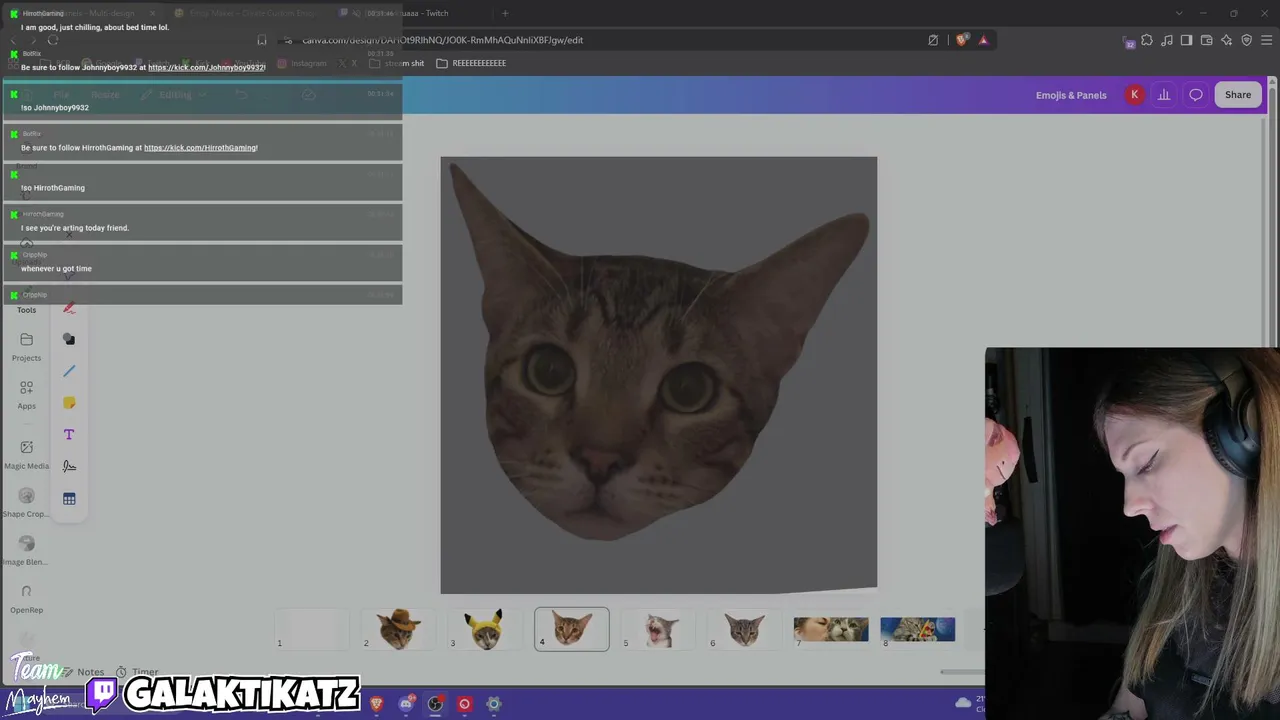This screenshot has width=1280, height=720.
Task: Click the Brave Rewards triangle icon
Action: 984,40
